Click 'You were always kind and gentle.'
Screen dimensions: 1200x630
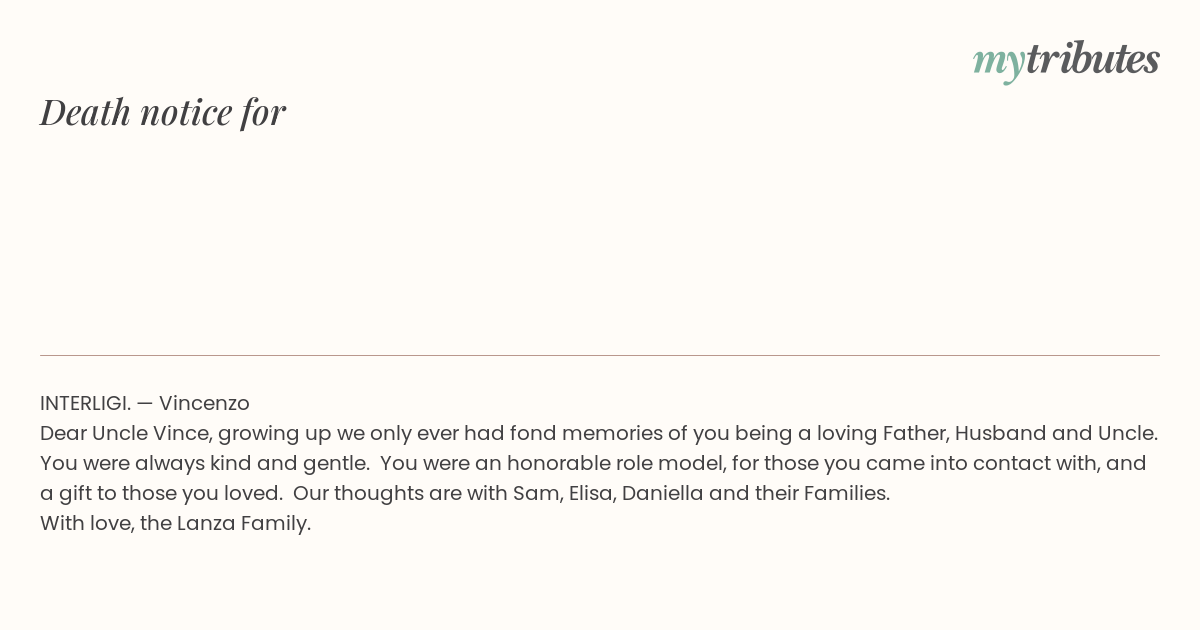[x=205, y=463]
